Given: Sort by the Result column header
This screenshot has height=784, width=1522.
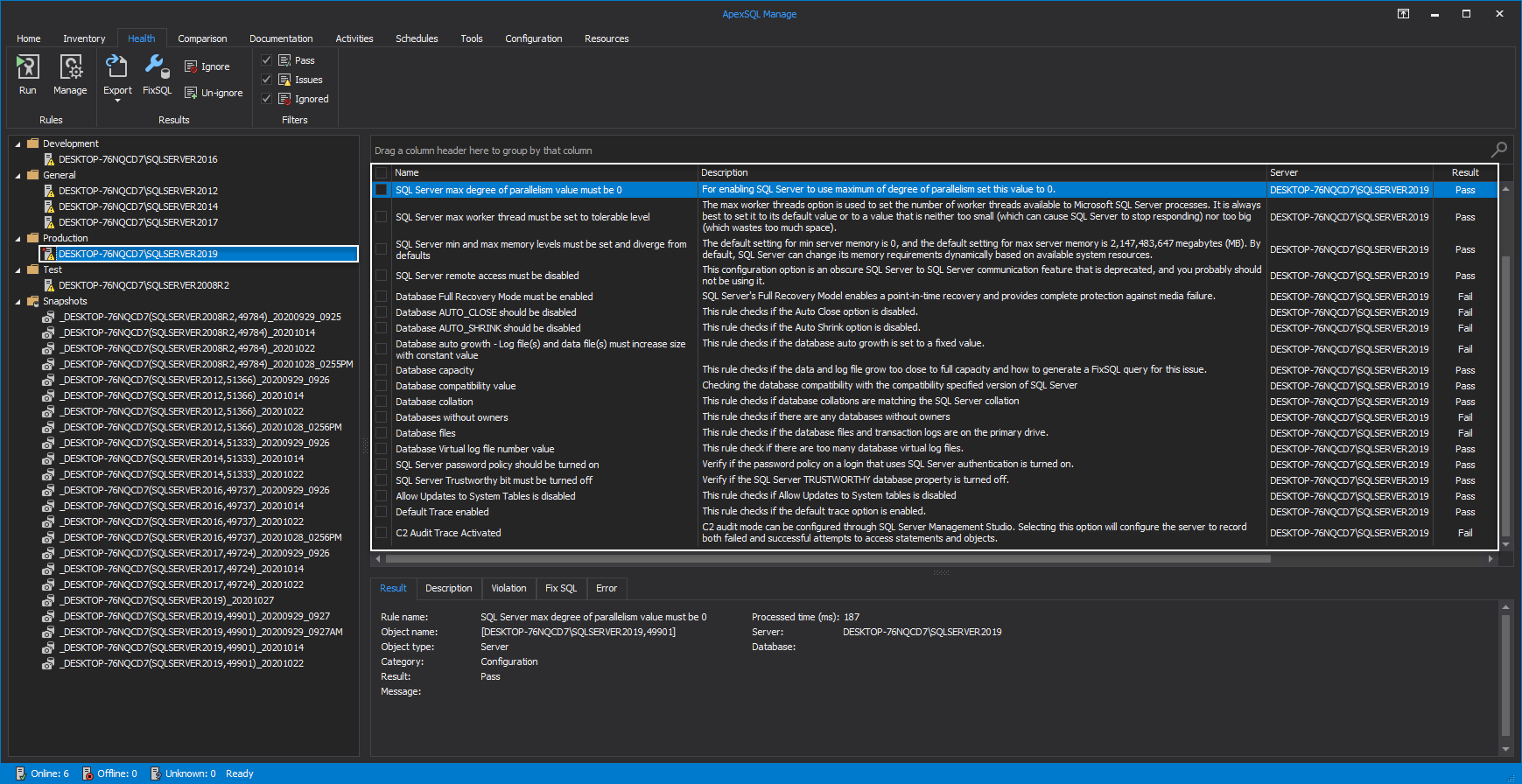Looking at the screenshot, I should coord(1464,172).
